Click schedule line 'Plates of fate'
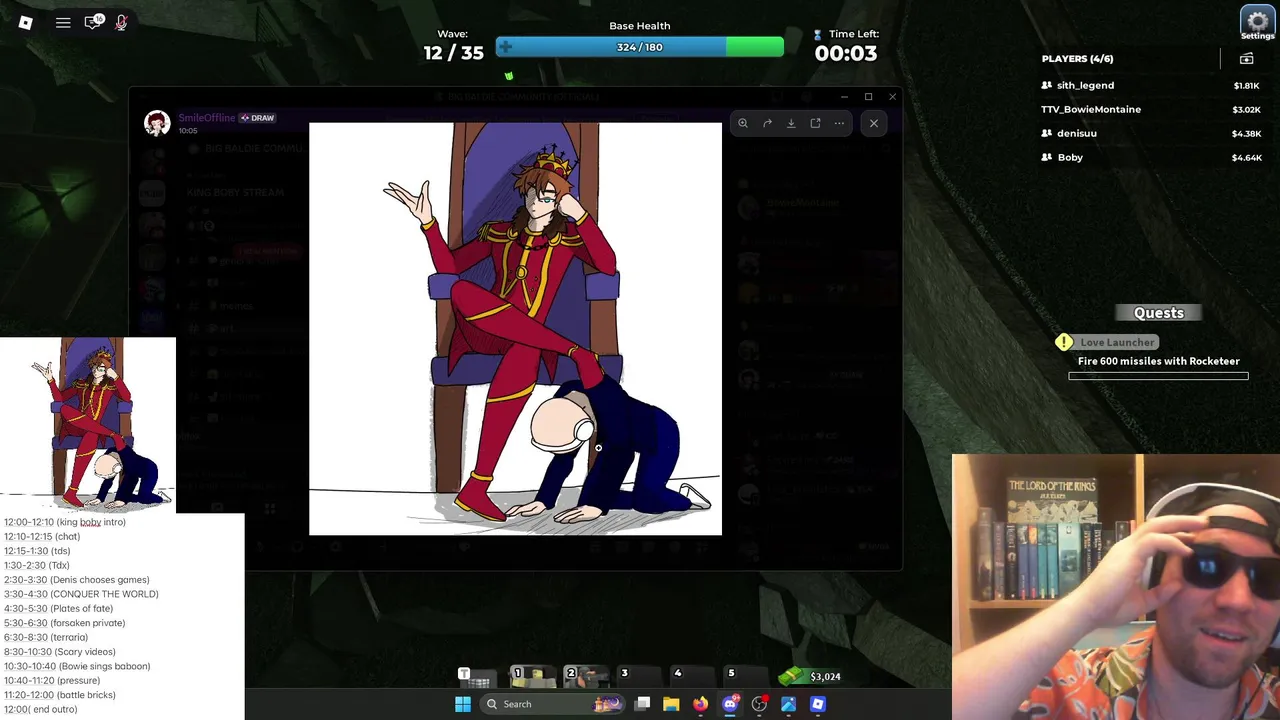The image size is (1280, 720). pyautogui.click(x=58, y=608)
